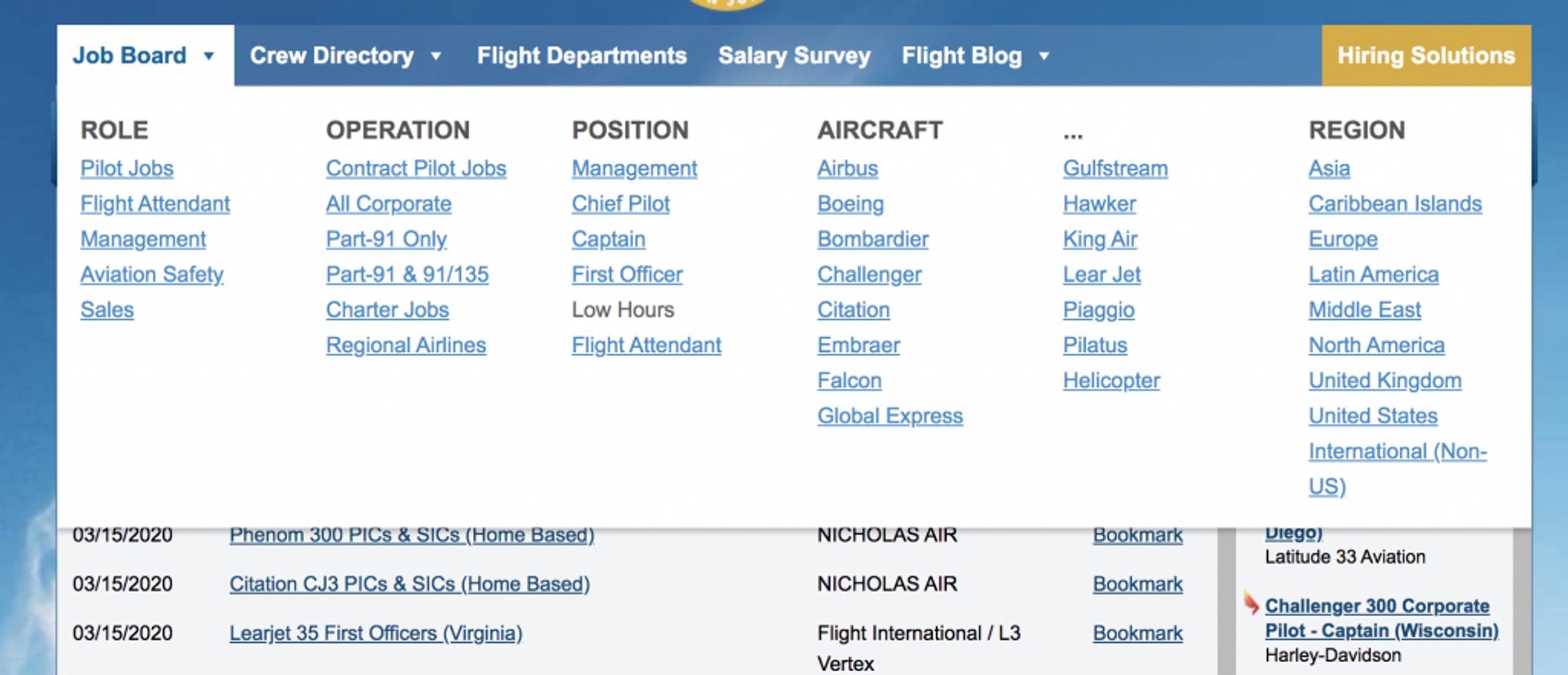The height and width of the screenshot is (675, 1568).
Task: Bookmark the Learjet 35 First Officers job
Action: pyautogui.click(x=1137, y=633)
